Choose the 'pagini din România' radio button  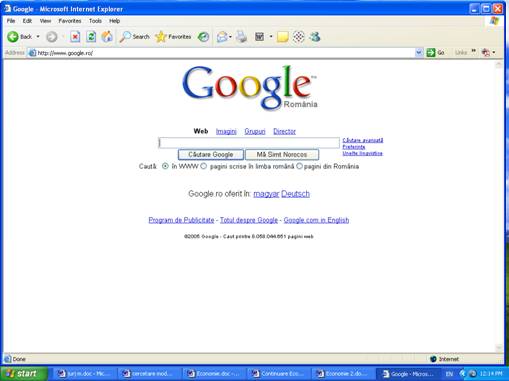(x=299, y=166)
